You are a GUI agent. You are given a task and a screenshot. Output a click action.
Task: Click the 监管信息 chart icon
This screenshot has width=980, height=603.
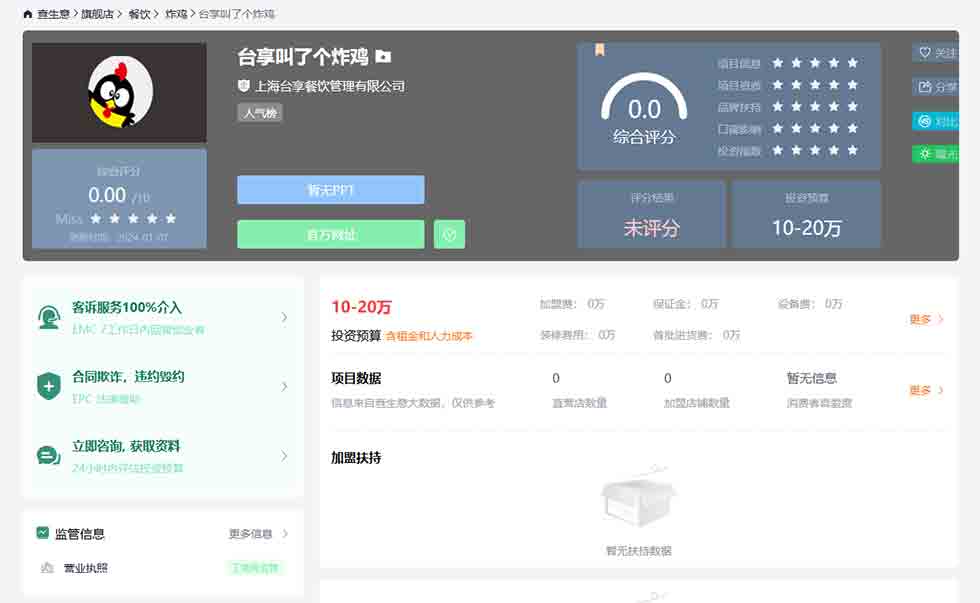(x=43, y=533)
